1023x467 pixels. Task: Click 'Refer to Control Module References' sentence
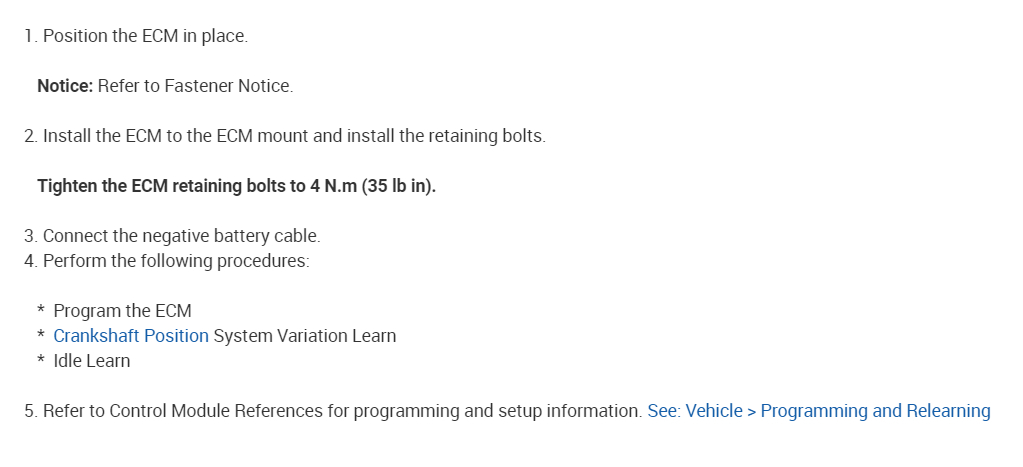(x=341, y=411)
